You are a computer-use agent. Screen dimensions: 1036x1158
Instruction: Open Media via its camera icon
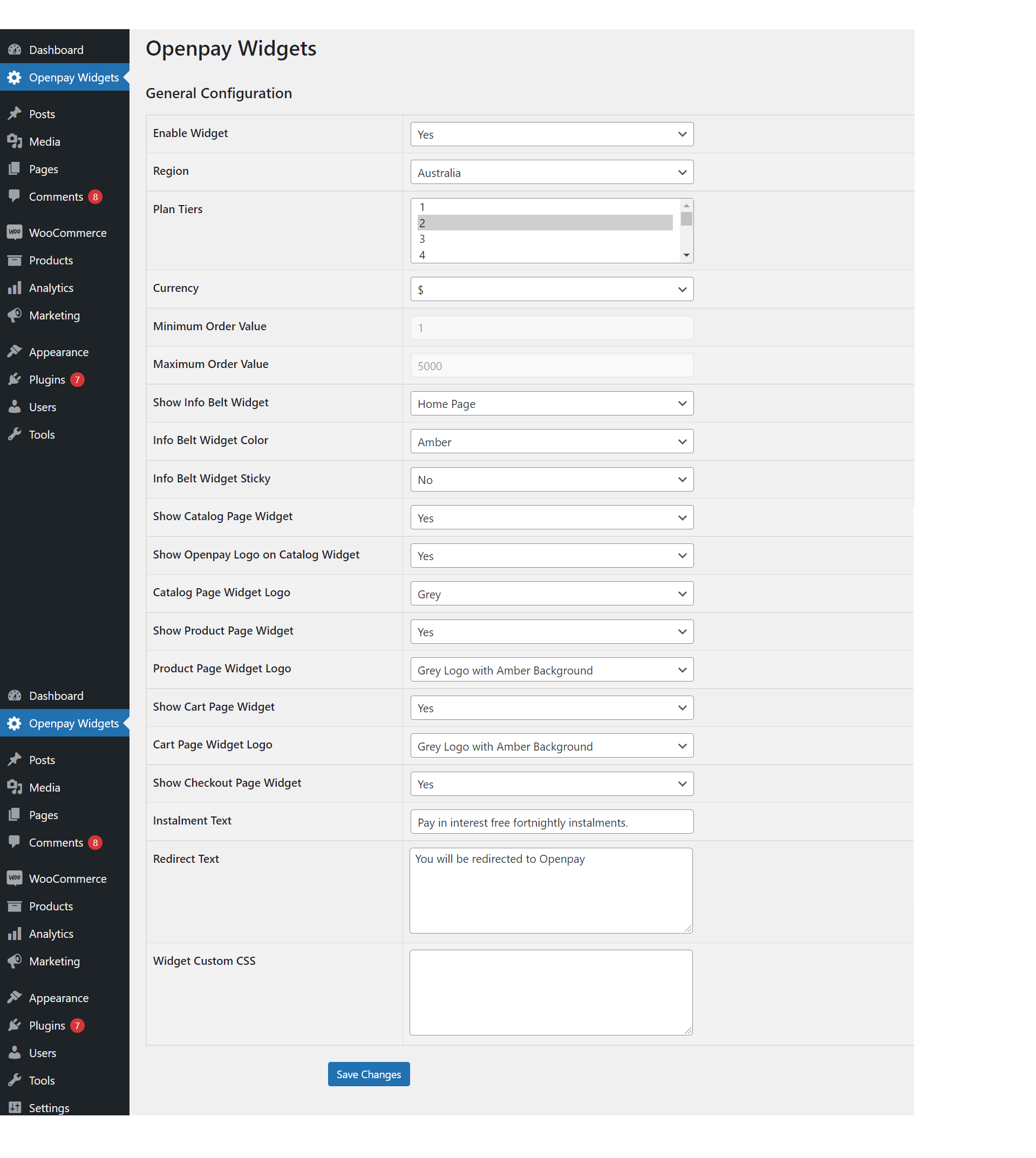click(x=15, y=141)
